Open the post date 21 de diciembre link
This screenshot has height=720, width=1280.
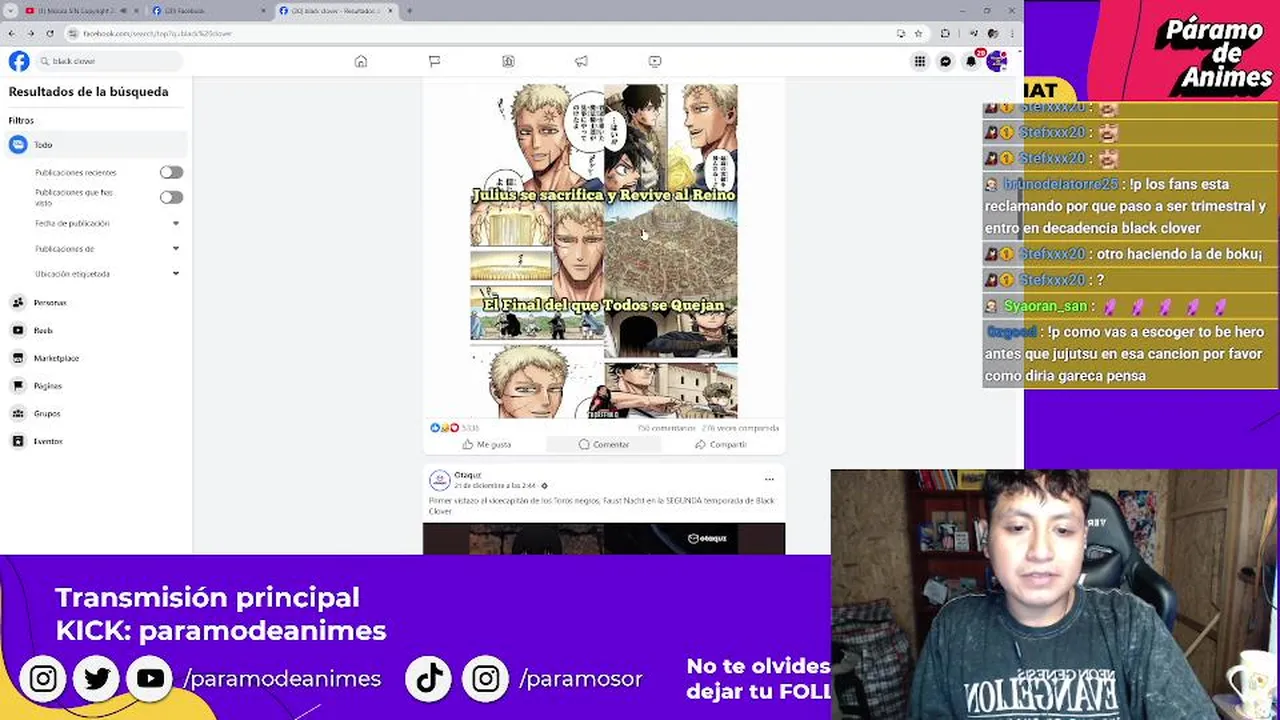[496, 485]
